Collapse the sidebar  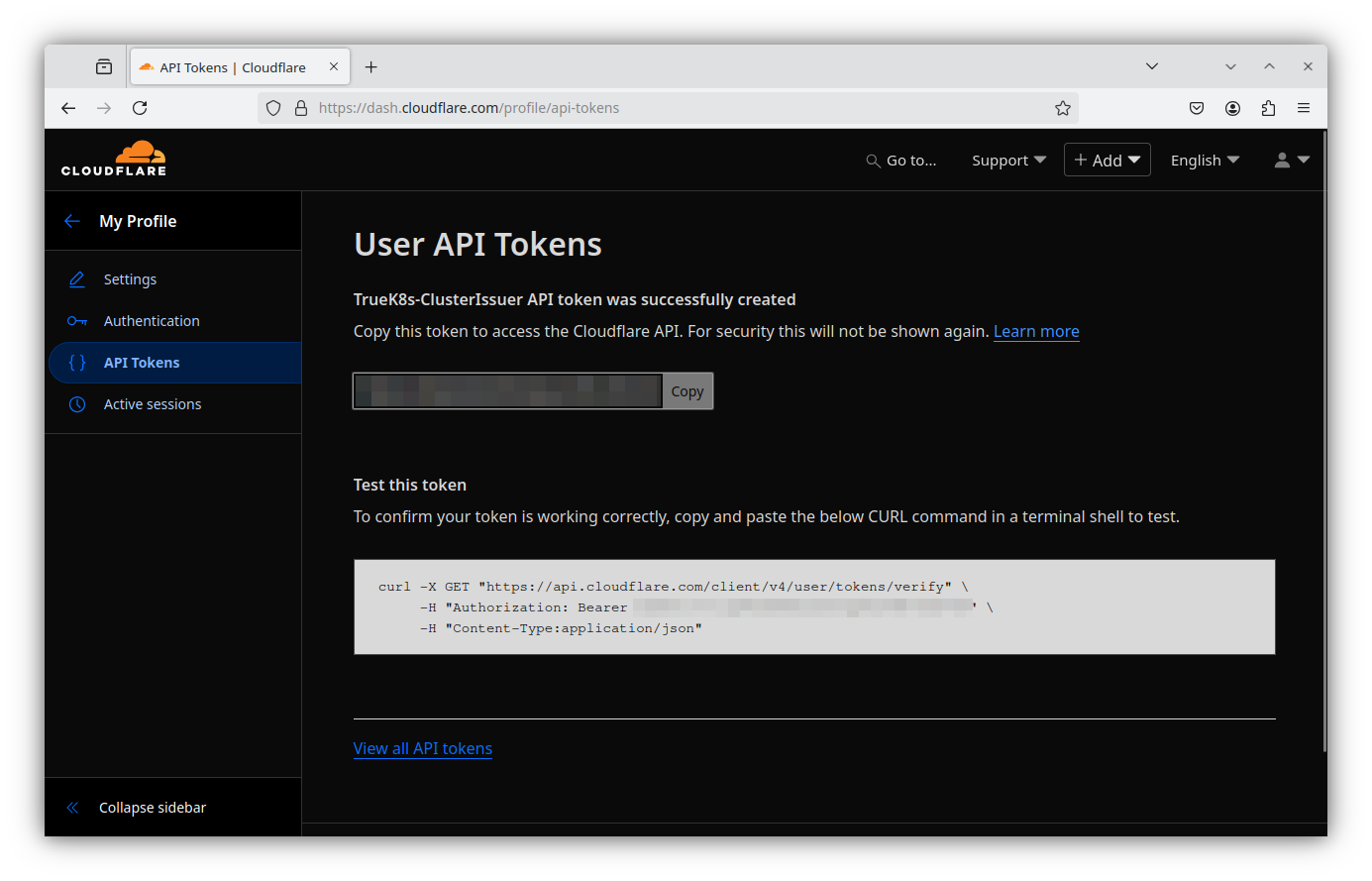[x=138, y=808]
